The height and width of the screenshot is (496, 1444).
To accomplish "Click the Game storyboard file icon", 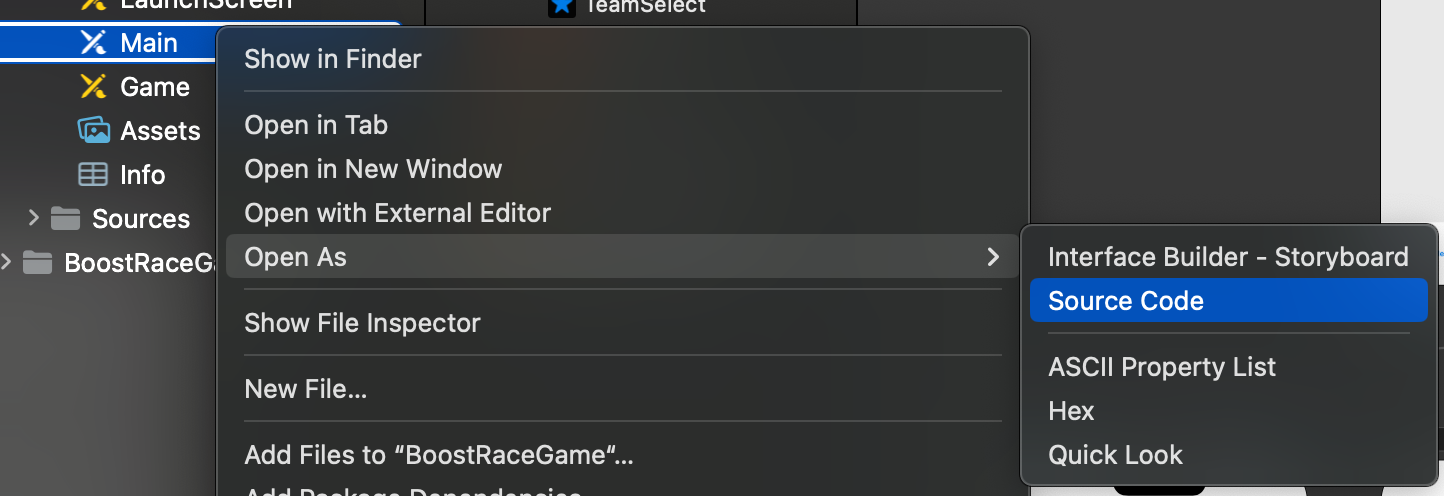I will click(x=93, y=87).
